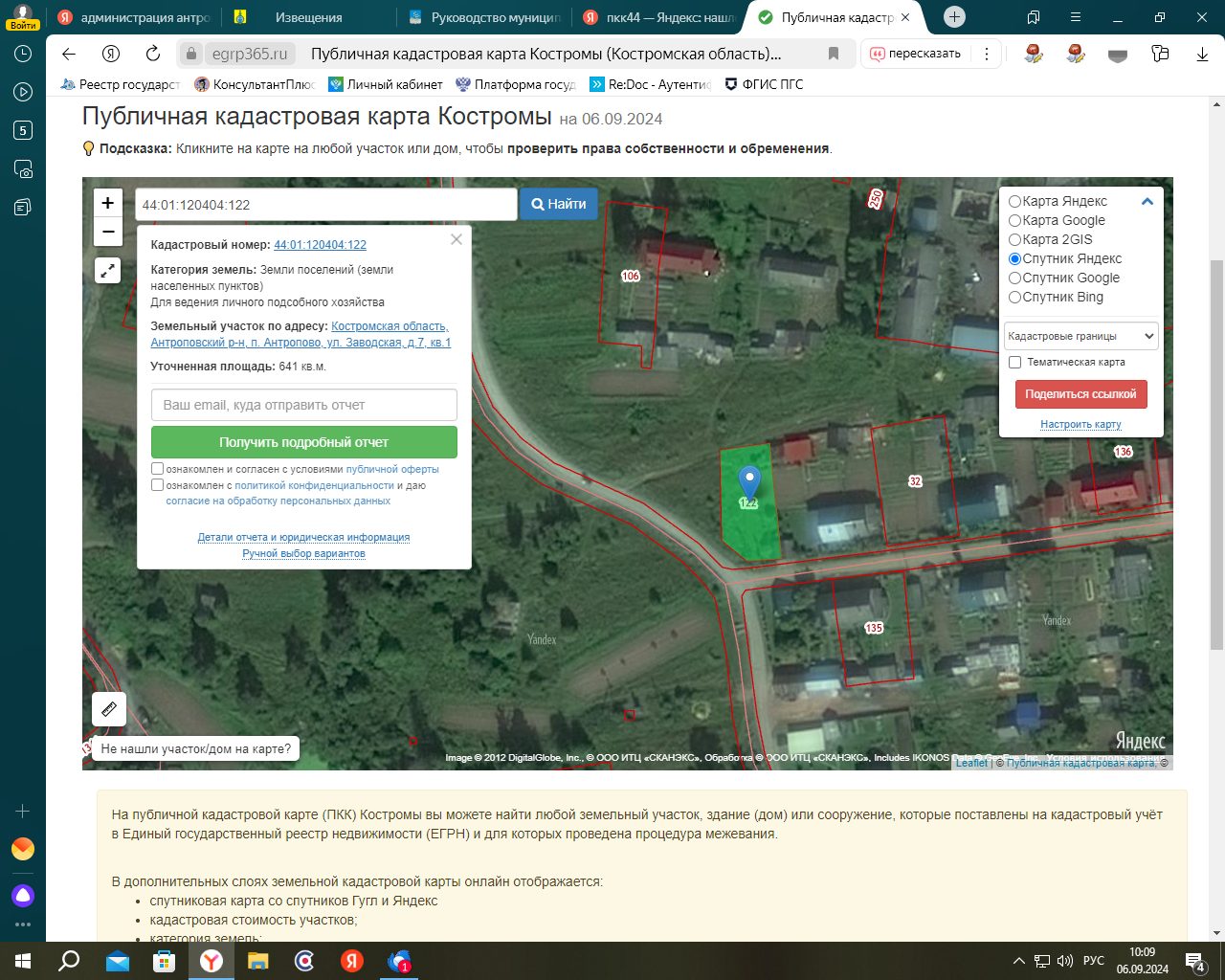Open File Explorer from the taskbar
1225x980 pixels.
[258, 961]
